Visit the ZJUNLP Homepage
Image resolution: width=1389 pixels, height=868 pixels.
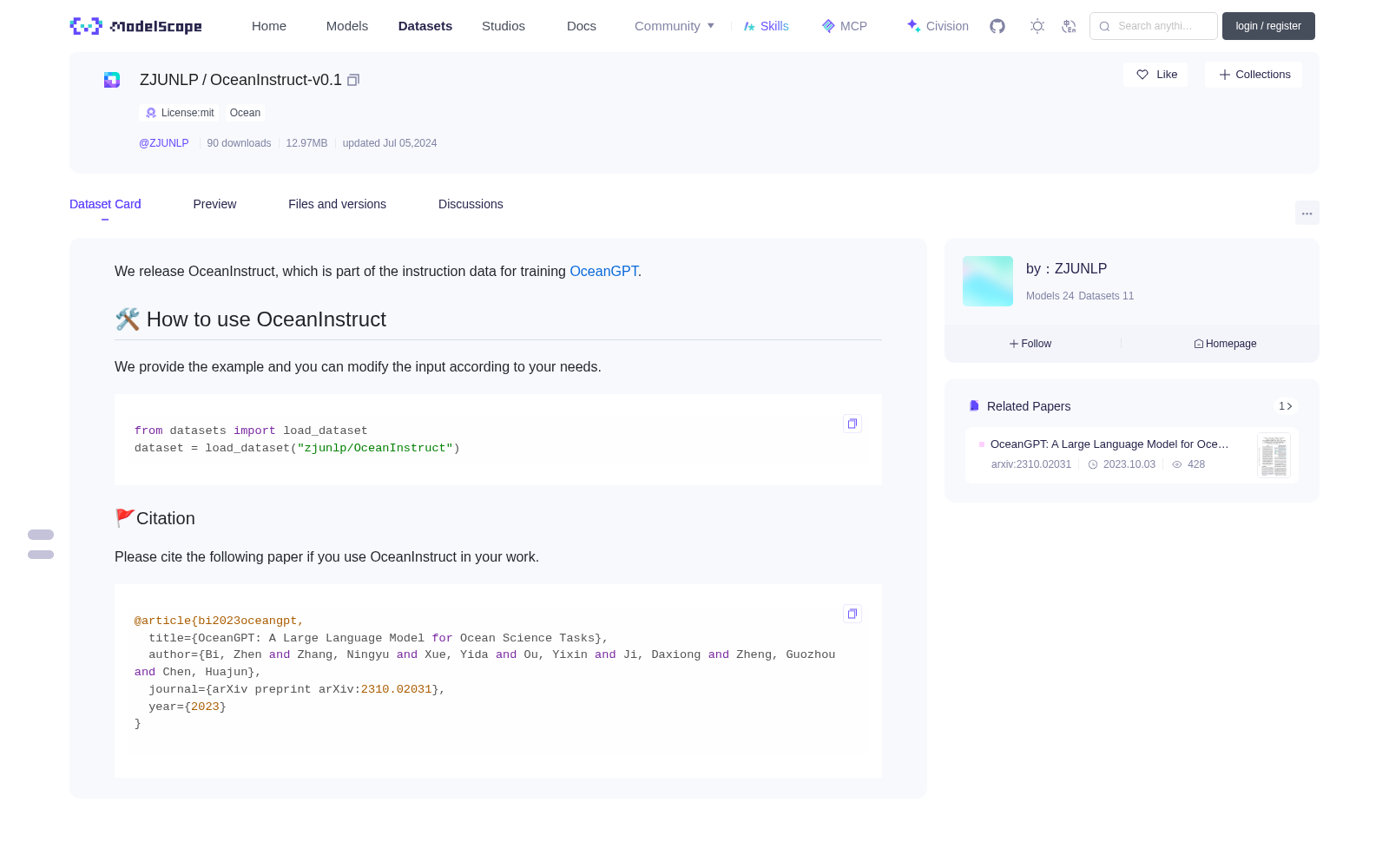pos(1225,344)
